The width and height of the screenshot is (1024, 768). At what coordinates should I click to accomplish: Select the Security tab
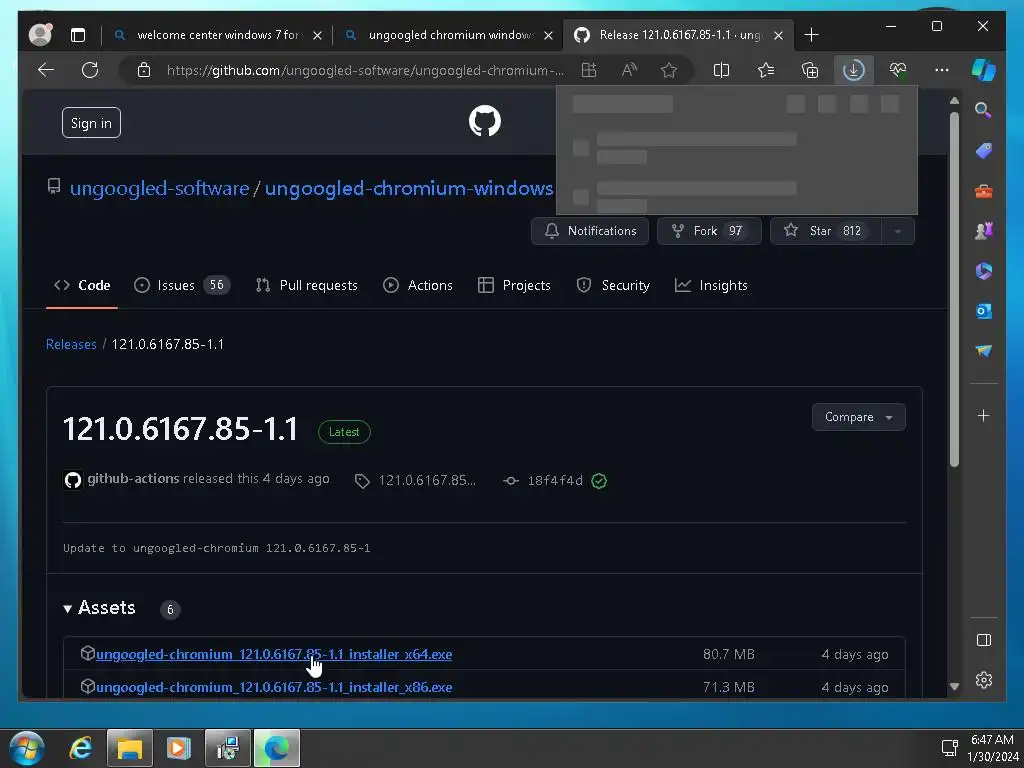[613, 285]
